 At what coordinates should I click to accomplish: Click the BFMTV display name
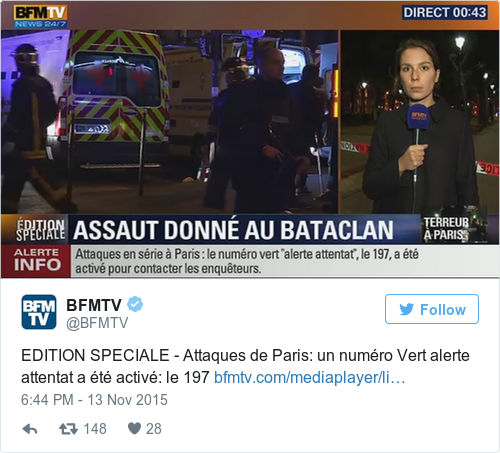tap(94, 305)
